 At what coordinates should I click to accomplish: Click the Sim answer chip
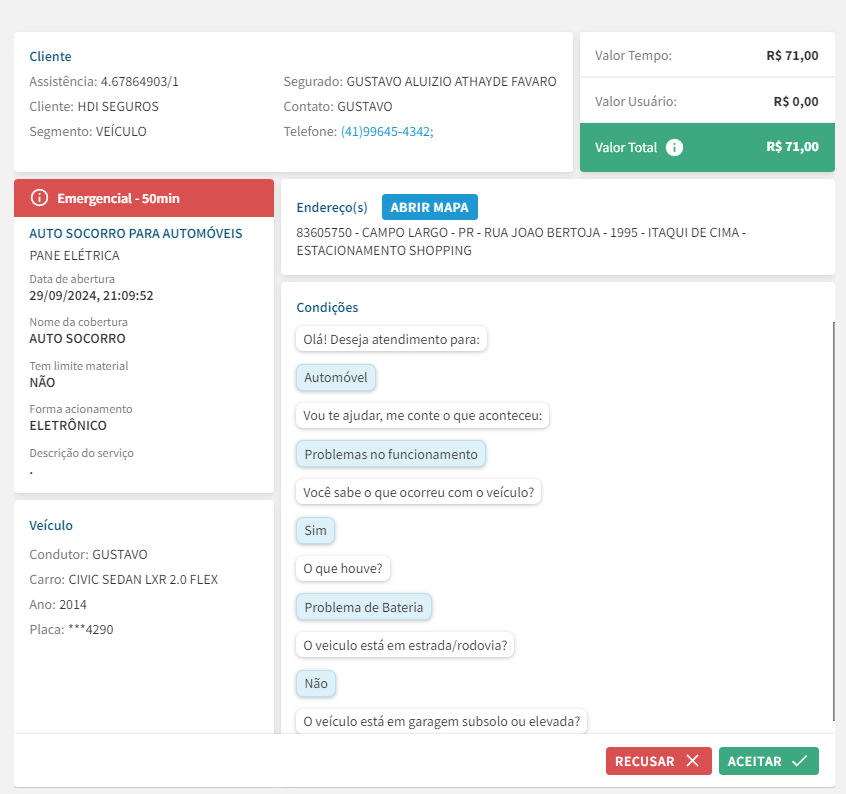(x=316, y=530)
